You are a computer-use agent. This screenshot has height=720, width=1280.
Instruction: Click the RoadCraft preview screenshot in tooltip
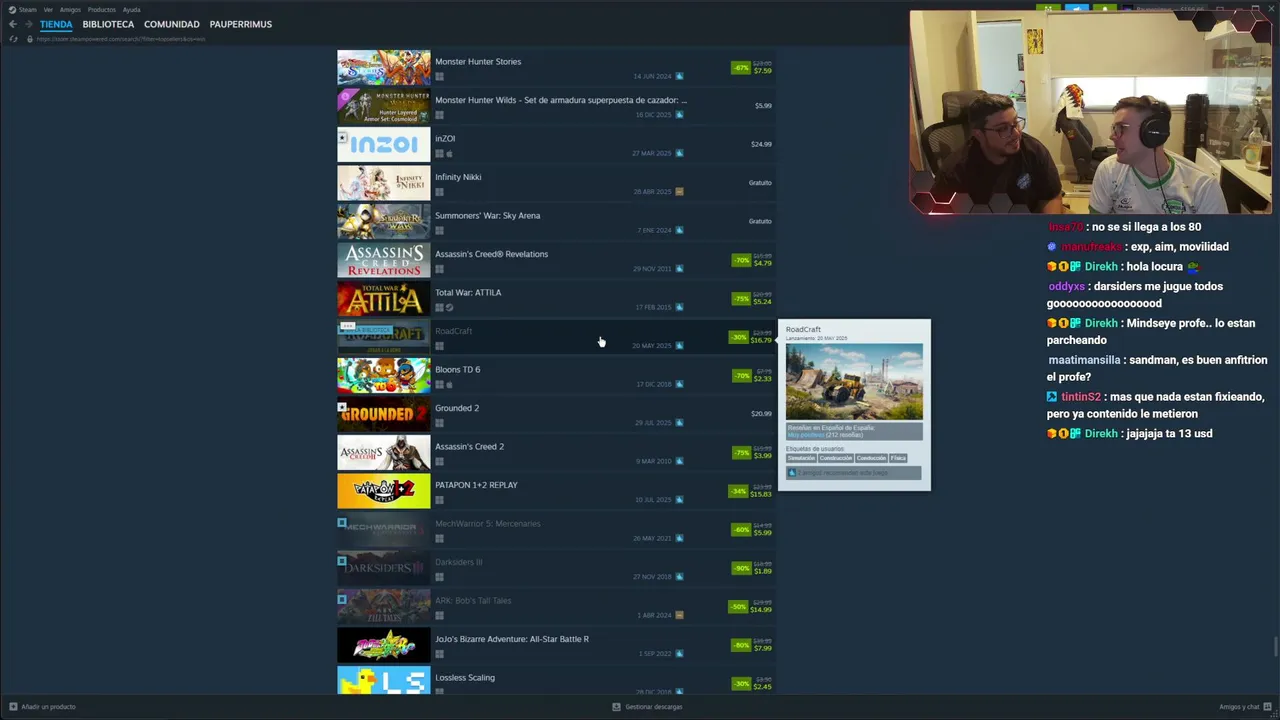coord(854,382)
